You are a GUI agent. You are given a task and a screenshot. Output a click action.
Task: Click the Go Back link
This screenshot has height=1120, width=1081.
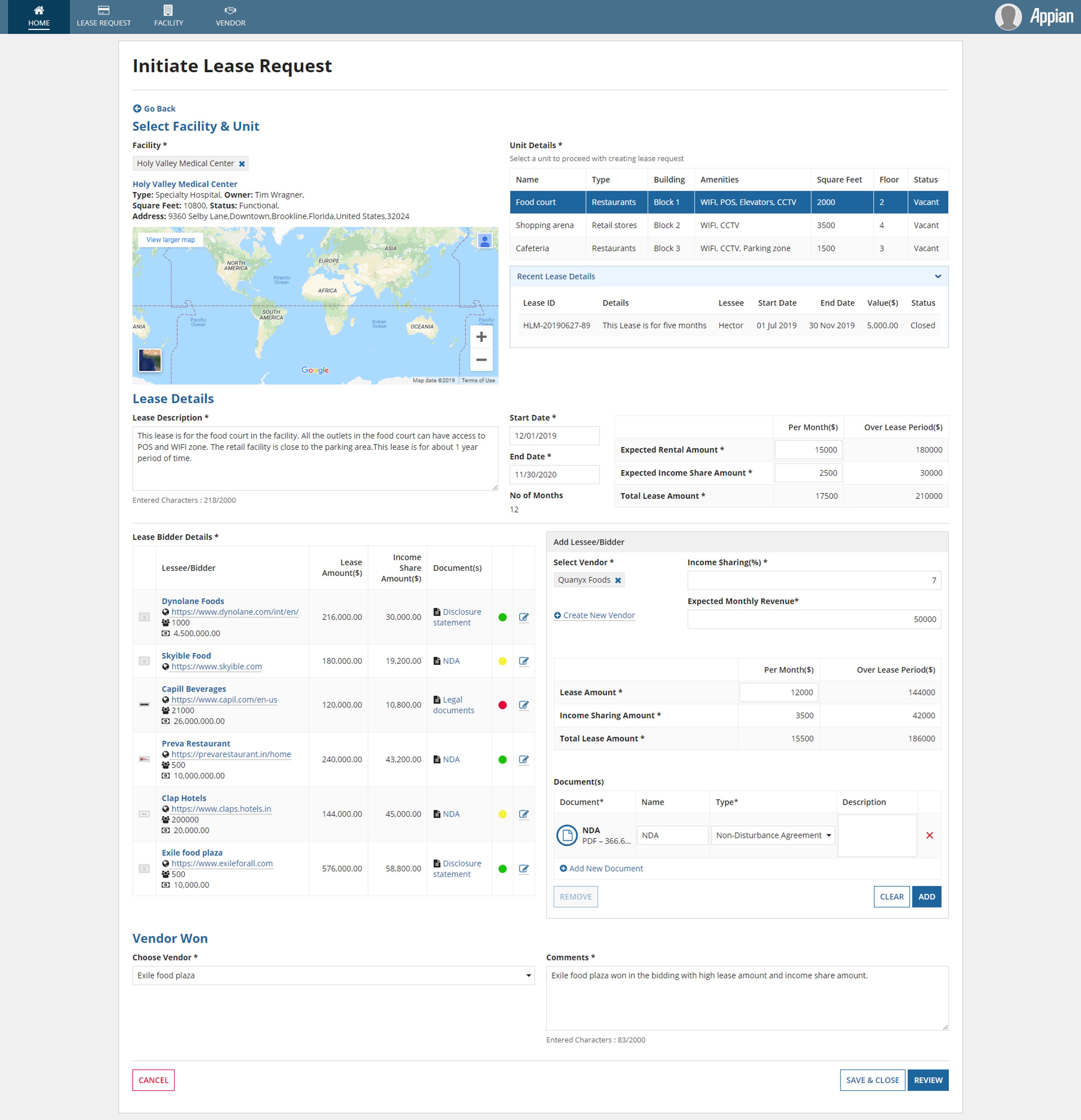pyautogui.click(x=154, y=109)
